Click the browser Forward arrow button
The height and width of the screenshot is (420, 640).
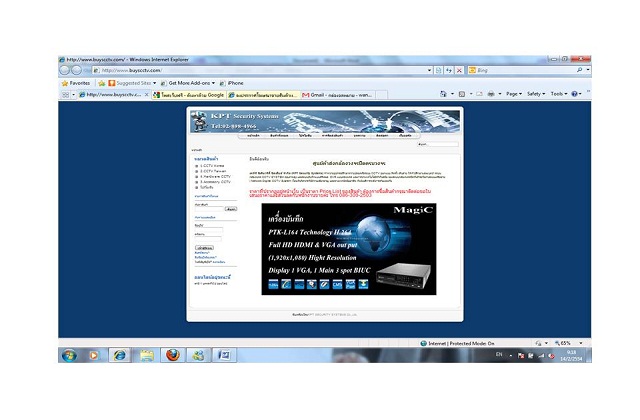click(76, 70)
